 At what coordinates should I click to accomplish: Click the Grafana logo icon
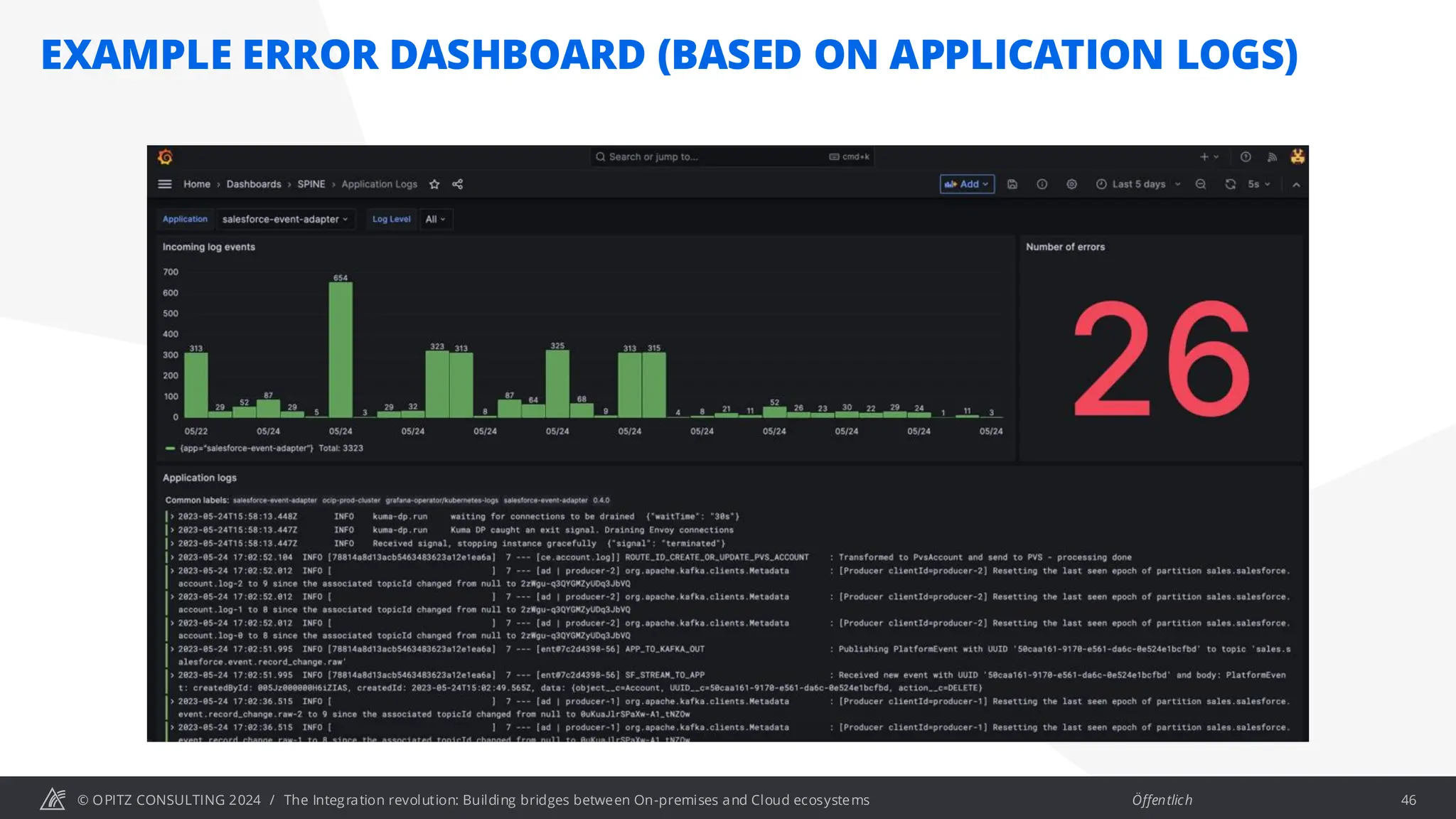pos(165,156)
